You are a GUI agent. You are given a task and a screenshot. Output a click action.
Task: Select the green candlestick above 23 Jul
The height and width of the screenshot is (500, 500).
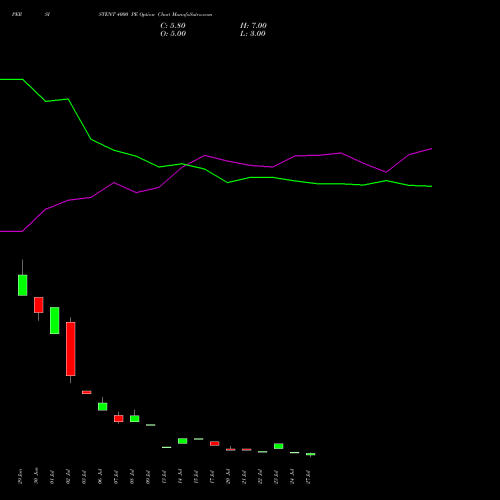pos(279,446)
